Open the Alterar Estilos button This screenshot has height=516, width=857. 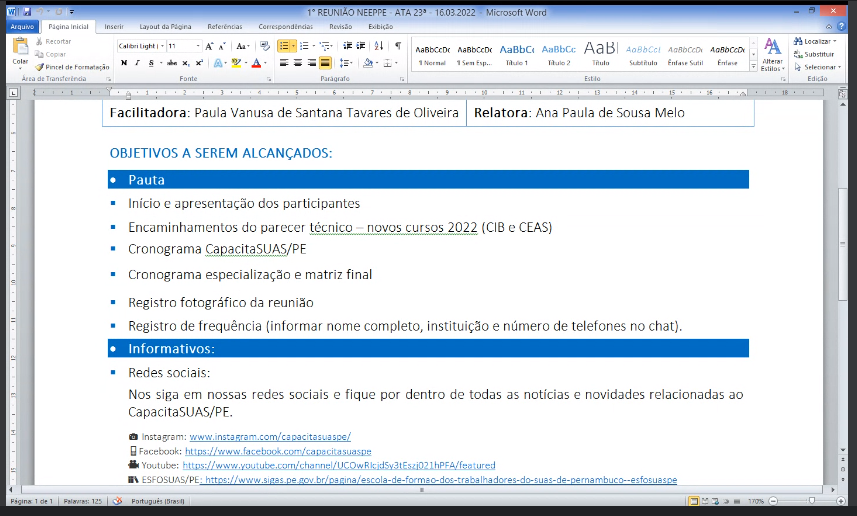pyautogui.click(x=772, y=53)
